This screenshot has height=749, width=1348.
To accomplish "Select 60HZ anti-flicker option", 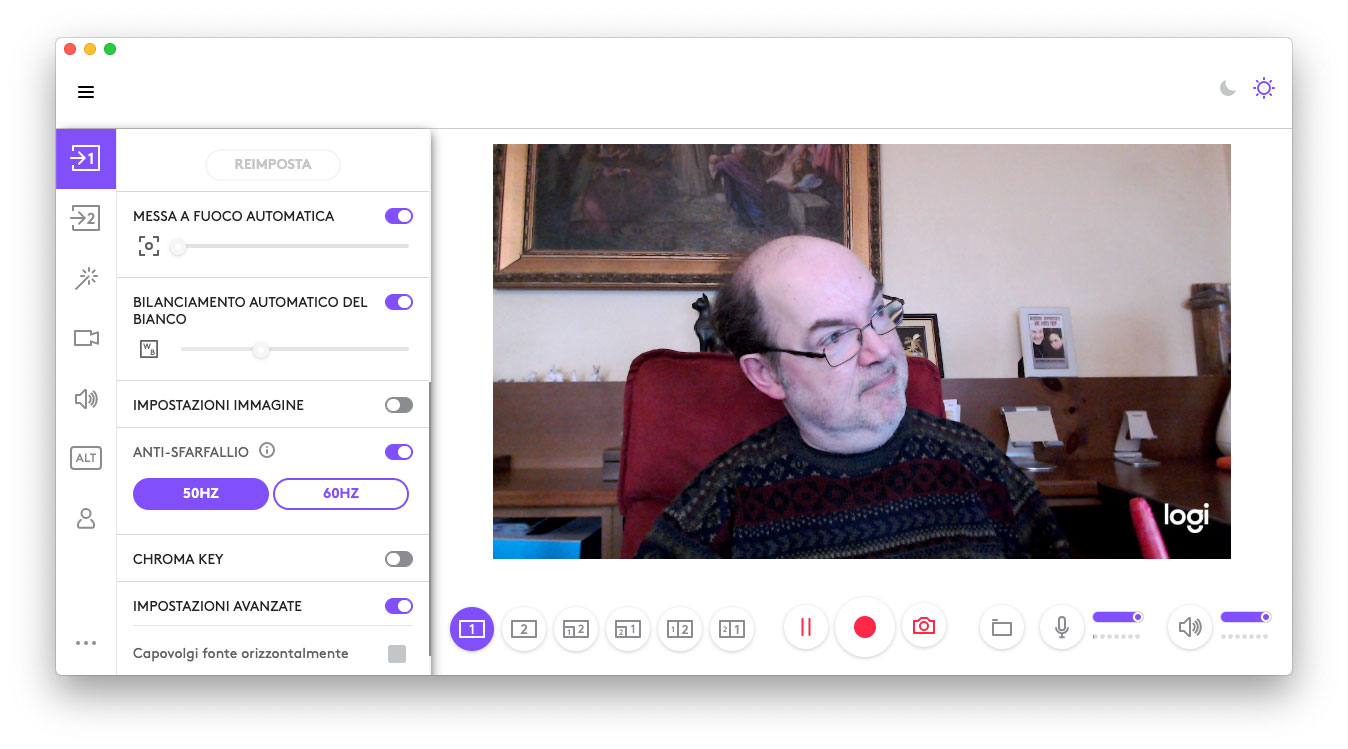I will pos(341,494).
